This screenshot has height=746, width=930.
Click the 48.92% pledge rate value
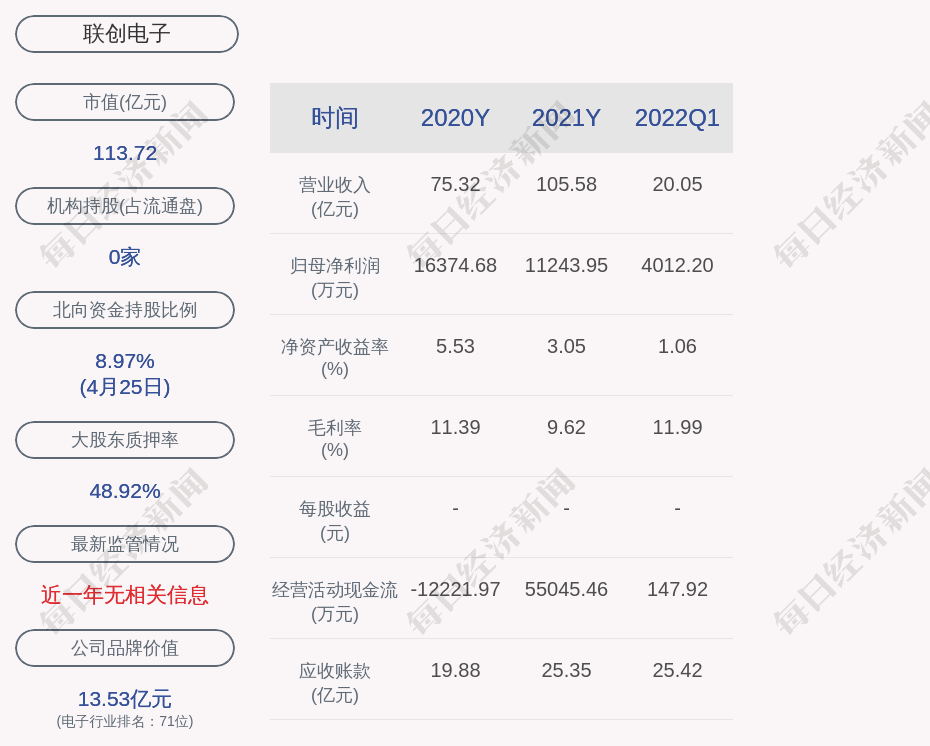pyautogui.click(x=125, y=491)
